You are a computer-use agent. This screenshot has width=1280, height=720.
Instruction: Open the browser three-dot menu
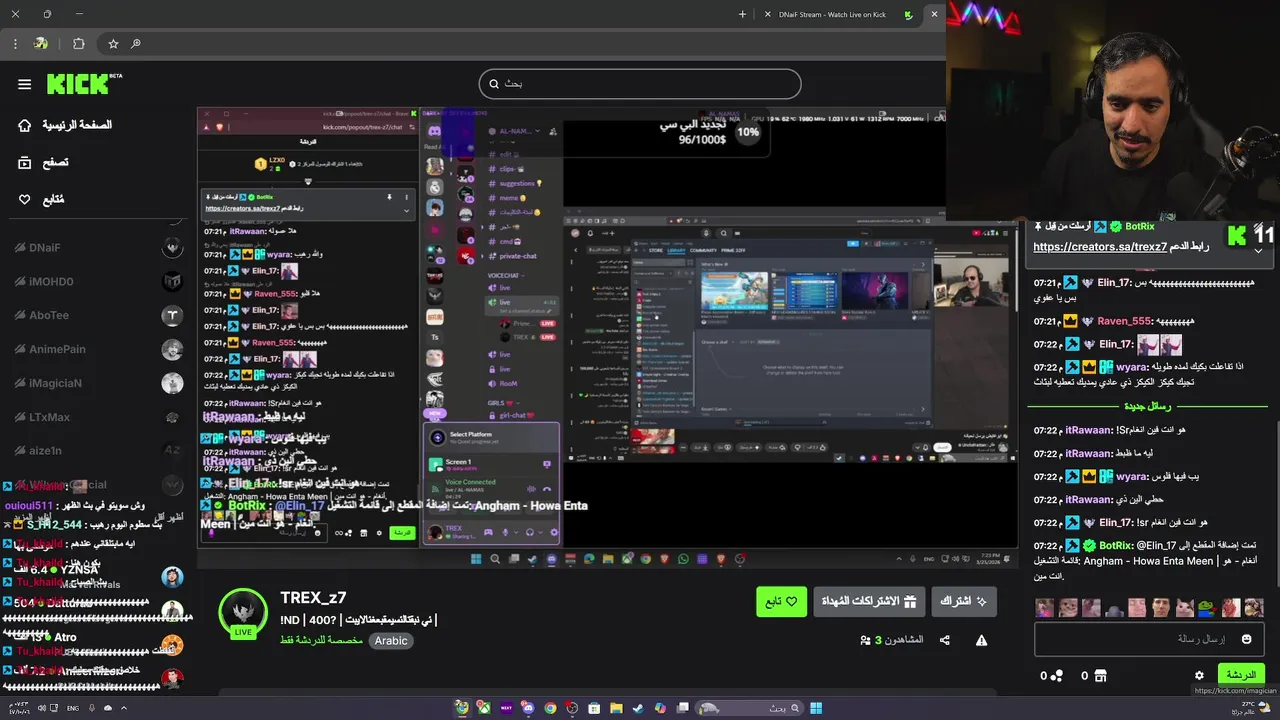coord(15,43)
